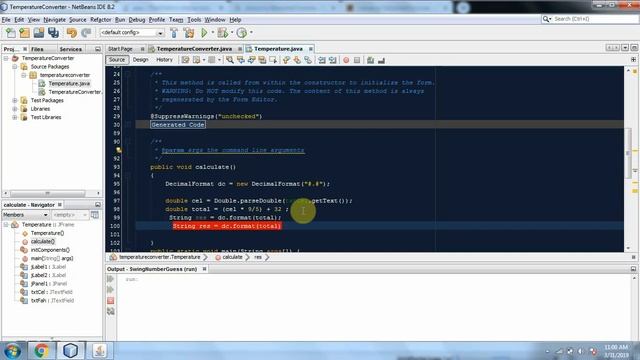Click the Clean and Build Project icon

point(189,33)
